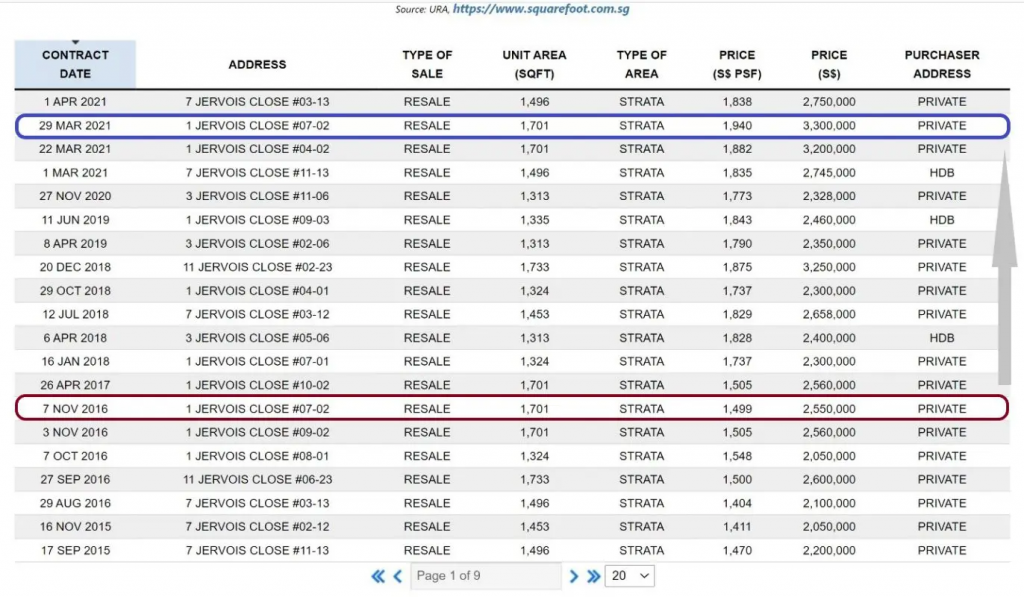Go to the next page arrow
1024x597 pixels.
[573, 576]
